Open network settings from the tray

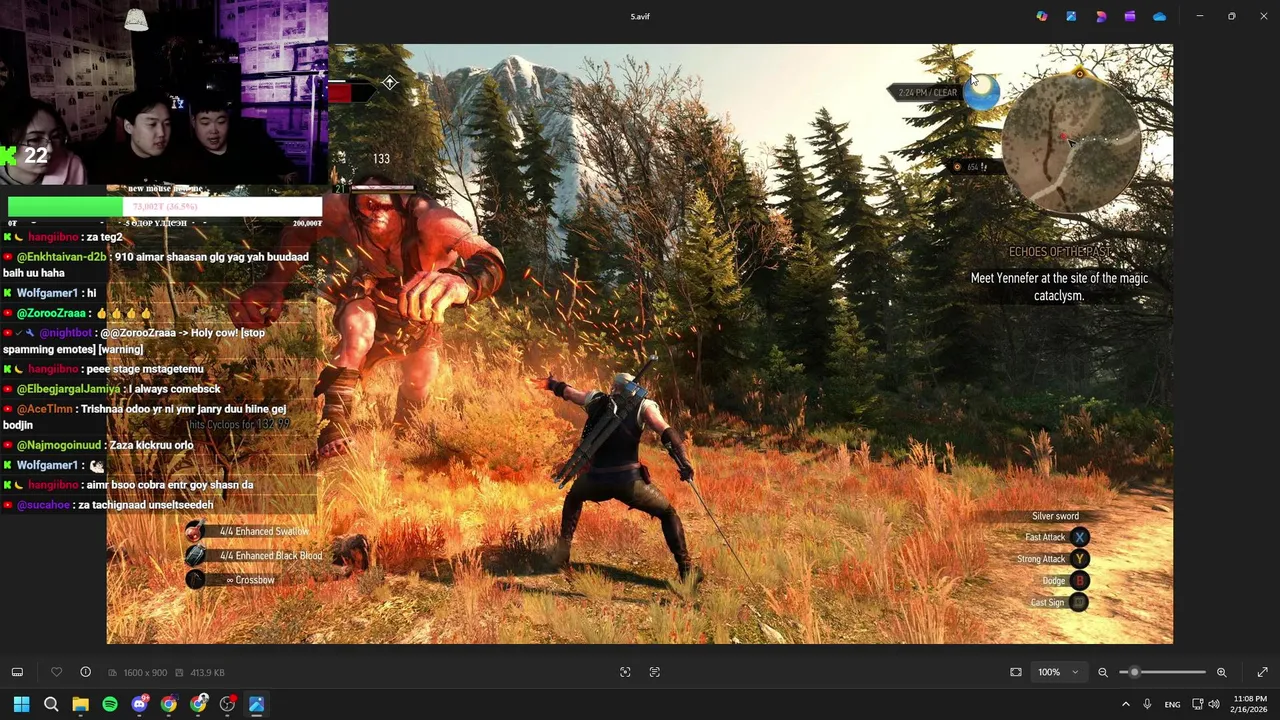pos(1197,704)
